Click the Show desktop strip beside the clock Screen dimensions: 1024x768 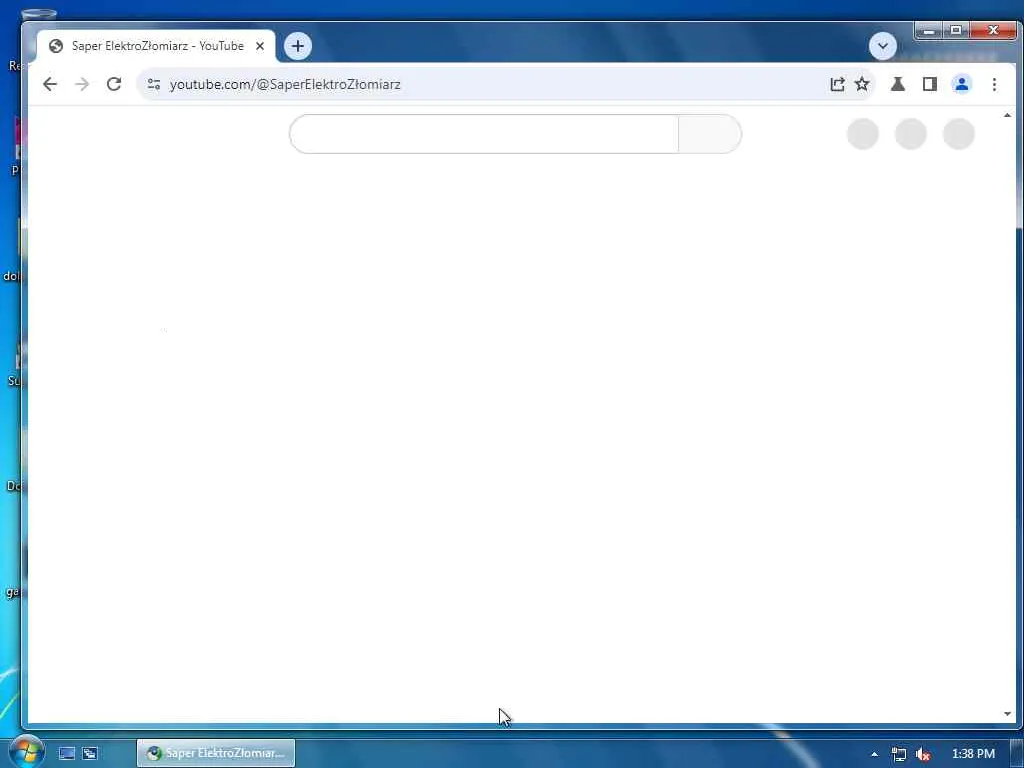(x=1017, y=754)
